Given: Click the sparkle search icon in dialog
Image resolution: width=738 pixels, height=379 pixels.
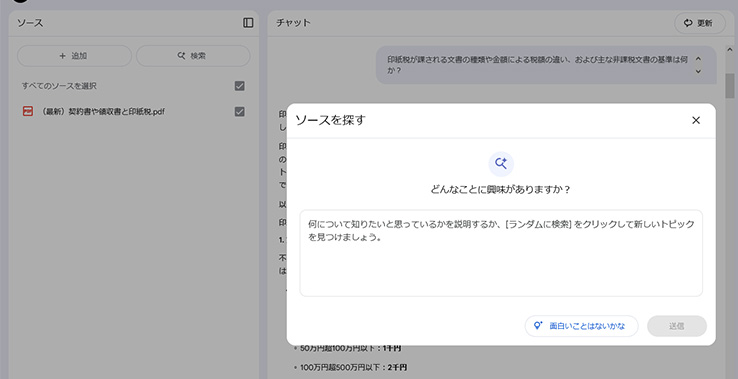Looking at the screenshot, I should click(501, 164).
